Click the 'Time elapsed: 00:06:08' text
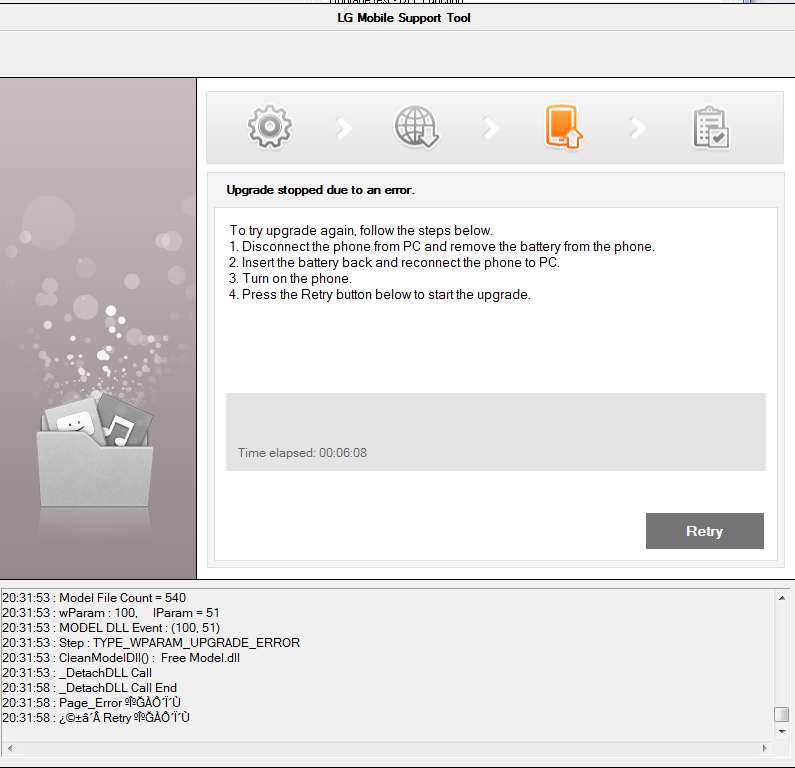The image size is (795, 768). point(302,453)
